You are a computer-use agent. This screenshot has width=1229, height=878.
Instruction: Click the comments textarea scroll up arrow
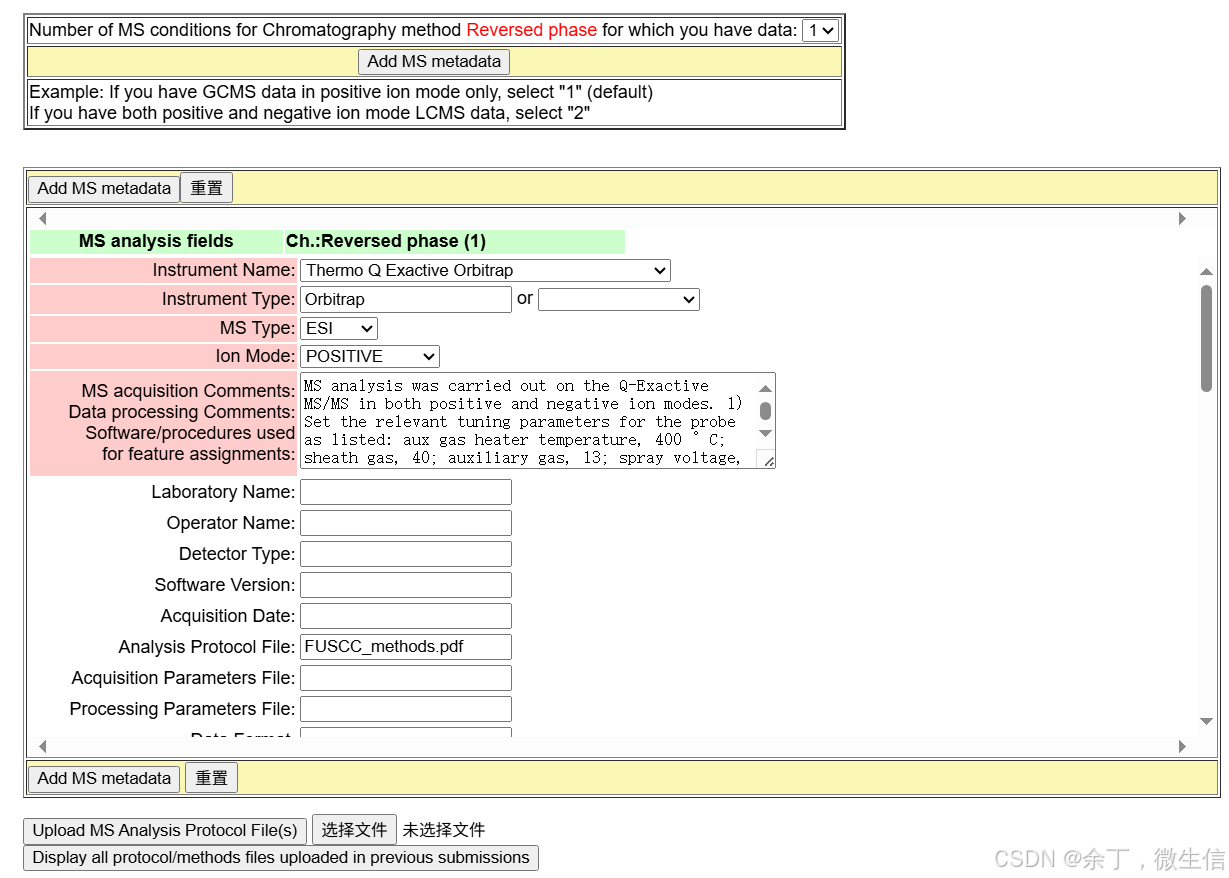tap(765, 387)
